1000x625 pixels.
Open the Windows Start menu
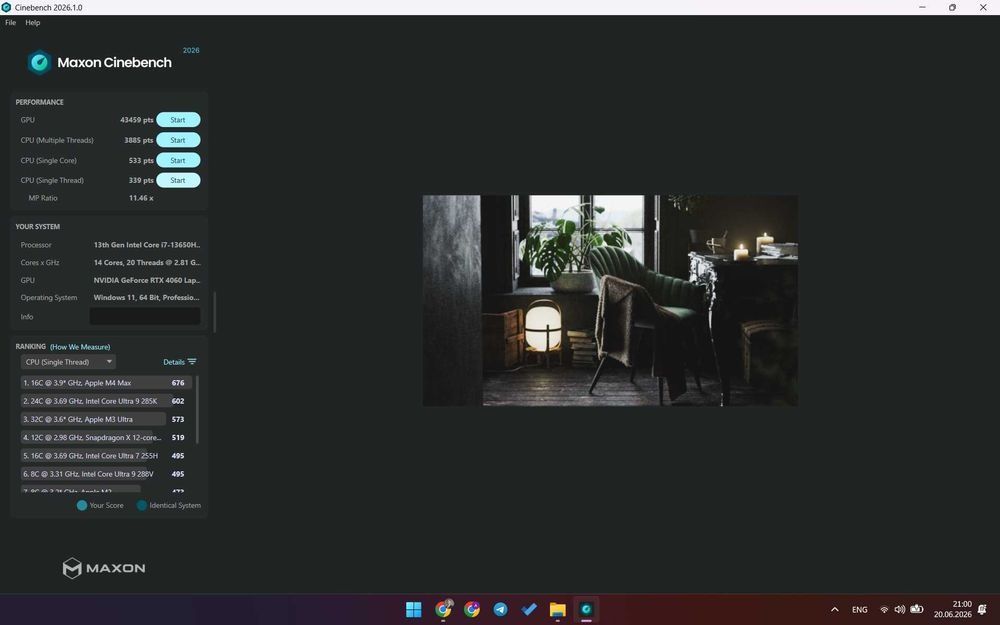click(x=414, y=610)
